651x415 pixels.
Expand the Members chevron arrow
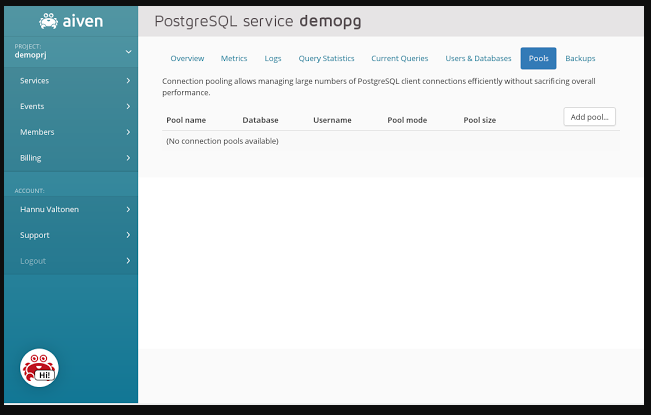coord(128,132)
